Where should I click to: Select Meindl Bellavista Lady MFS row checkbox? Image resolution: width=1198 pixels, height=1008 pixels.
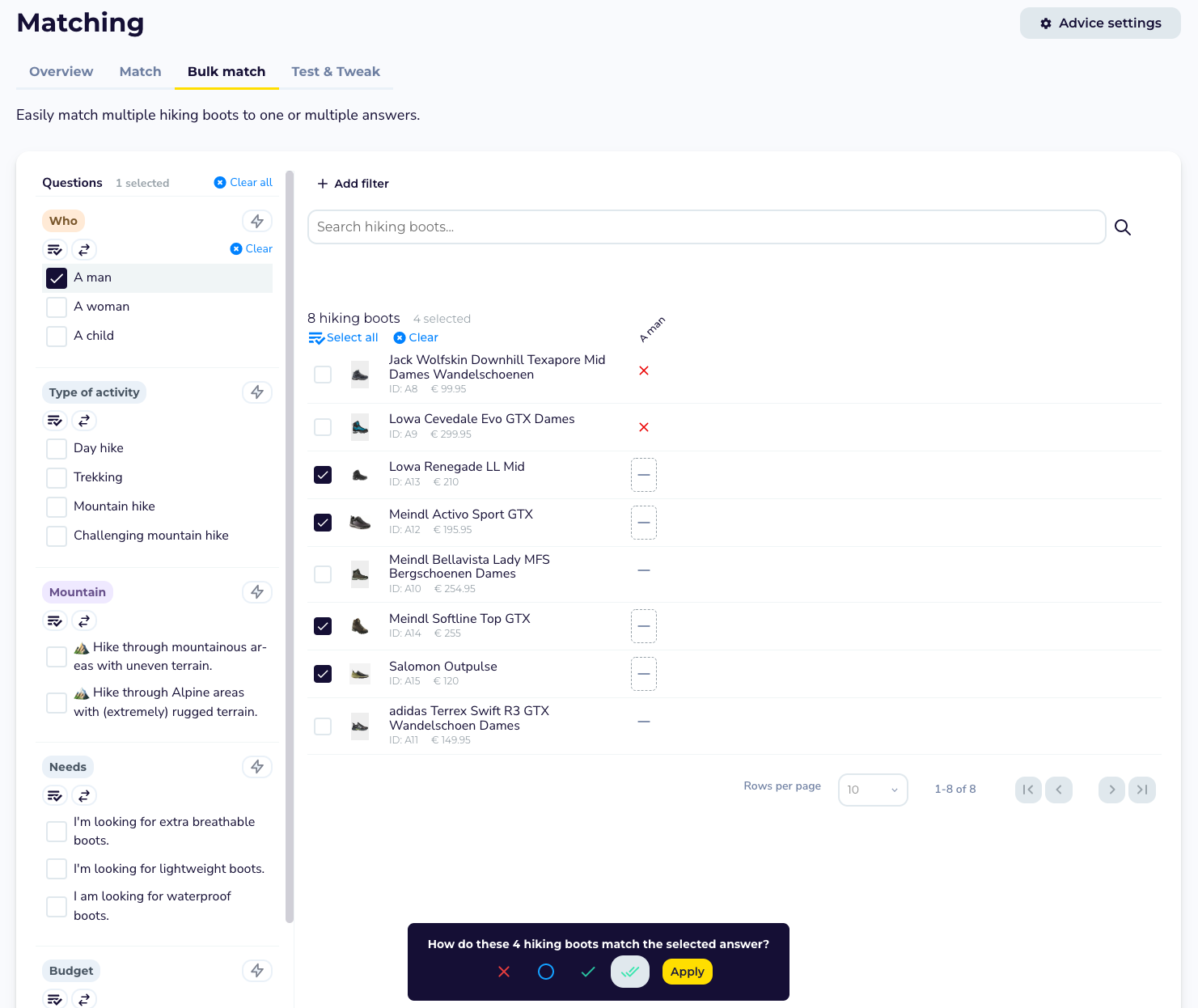(323, 574)
